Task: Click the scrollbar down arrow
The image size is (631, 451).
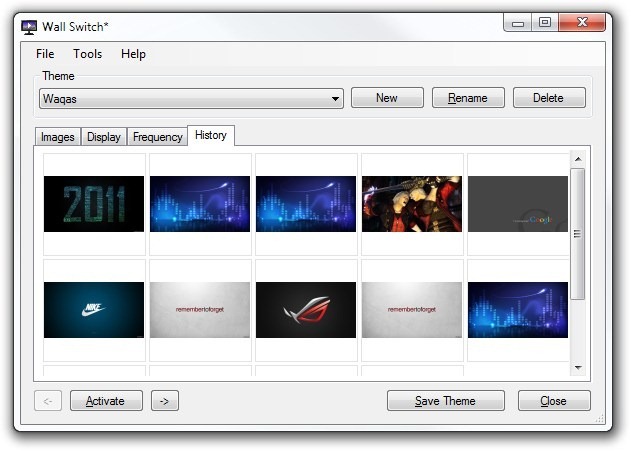Action: tap(578, 367)
